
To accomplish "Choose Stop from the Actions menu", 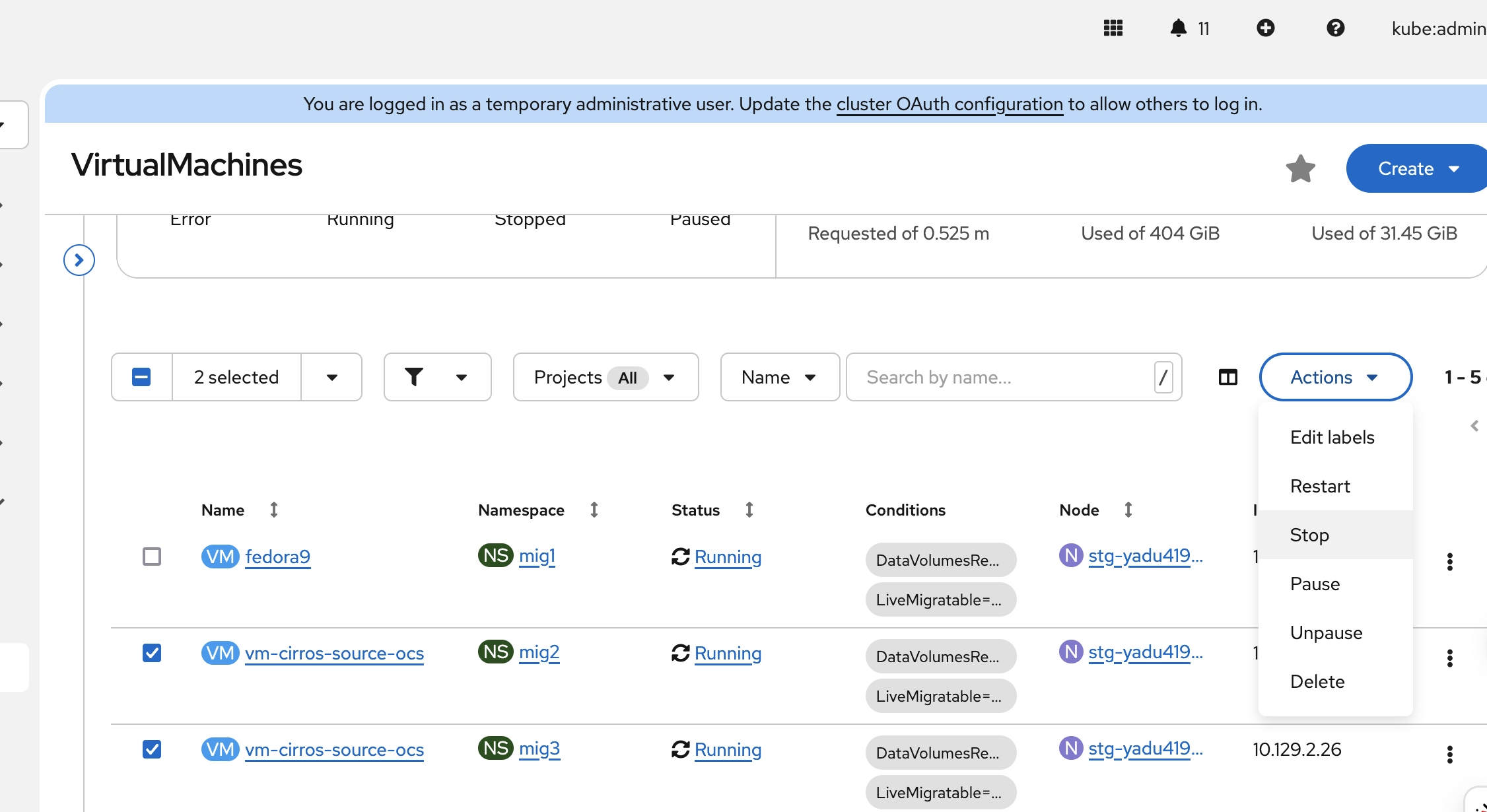I will tap(1309, 535).
